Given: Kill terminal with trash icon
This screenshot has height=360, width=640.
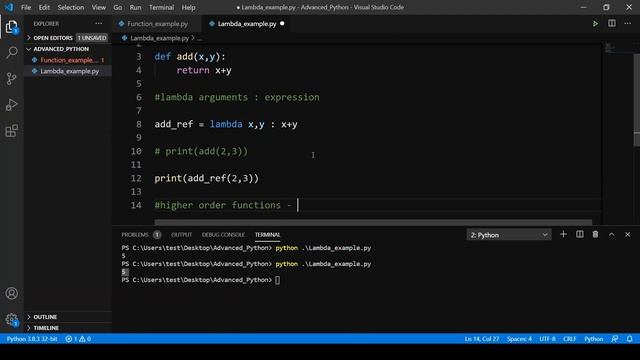Looking at the screenshot, I should [596, 234].
